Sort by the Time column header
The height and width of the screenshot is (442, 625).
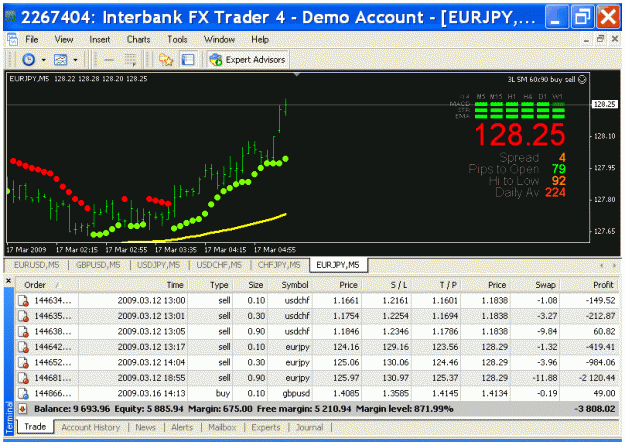click(133, 285)
